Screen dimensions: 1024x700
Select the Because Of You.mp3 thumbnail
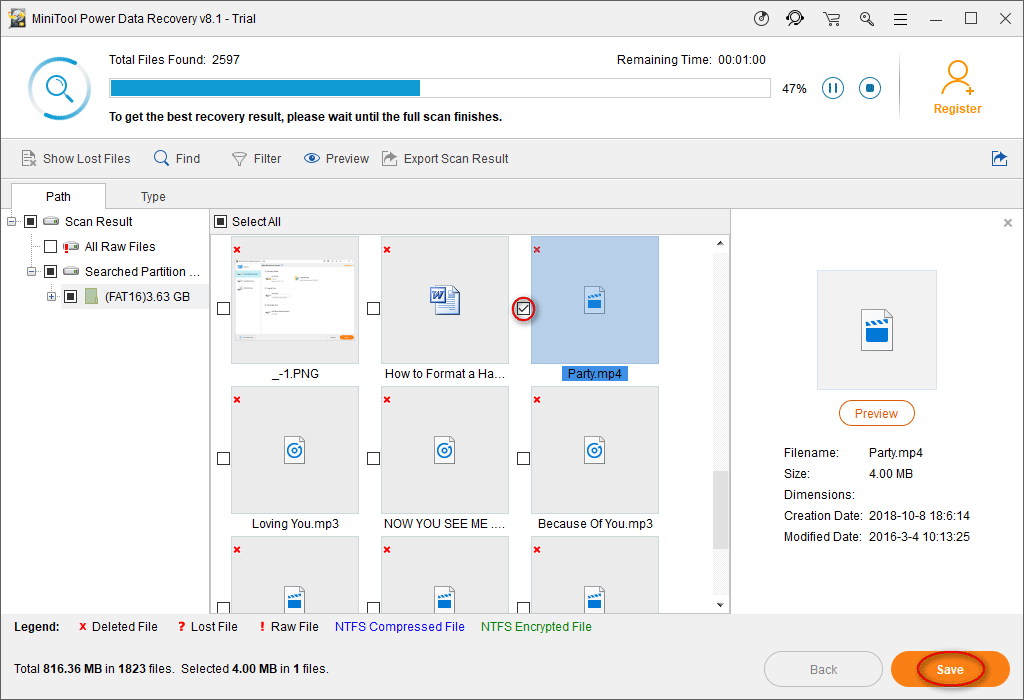click(x=595, y=450)
